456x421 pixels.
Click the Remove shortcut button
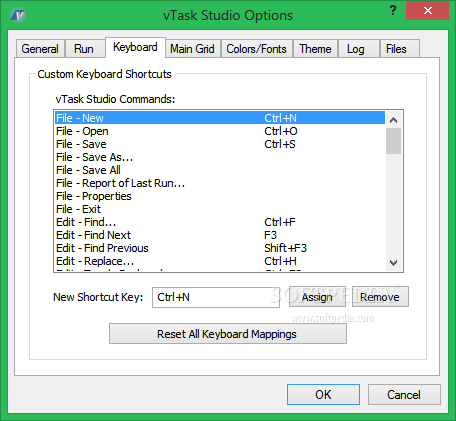point(380,297)
